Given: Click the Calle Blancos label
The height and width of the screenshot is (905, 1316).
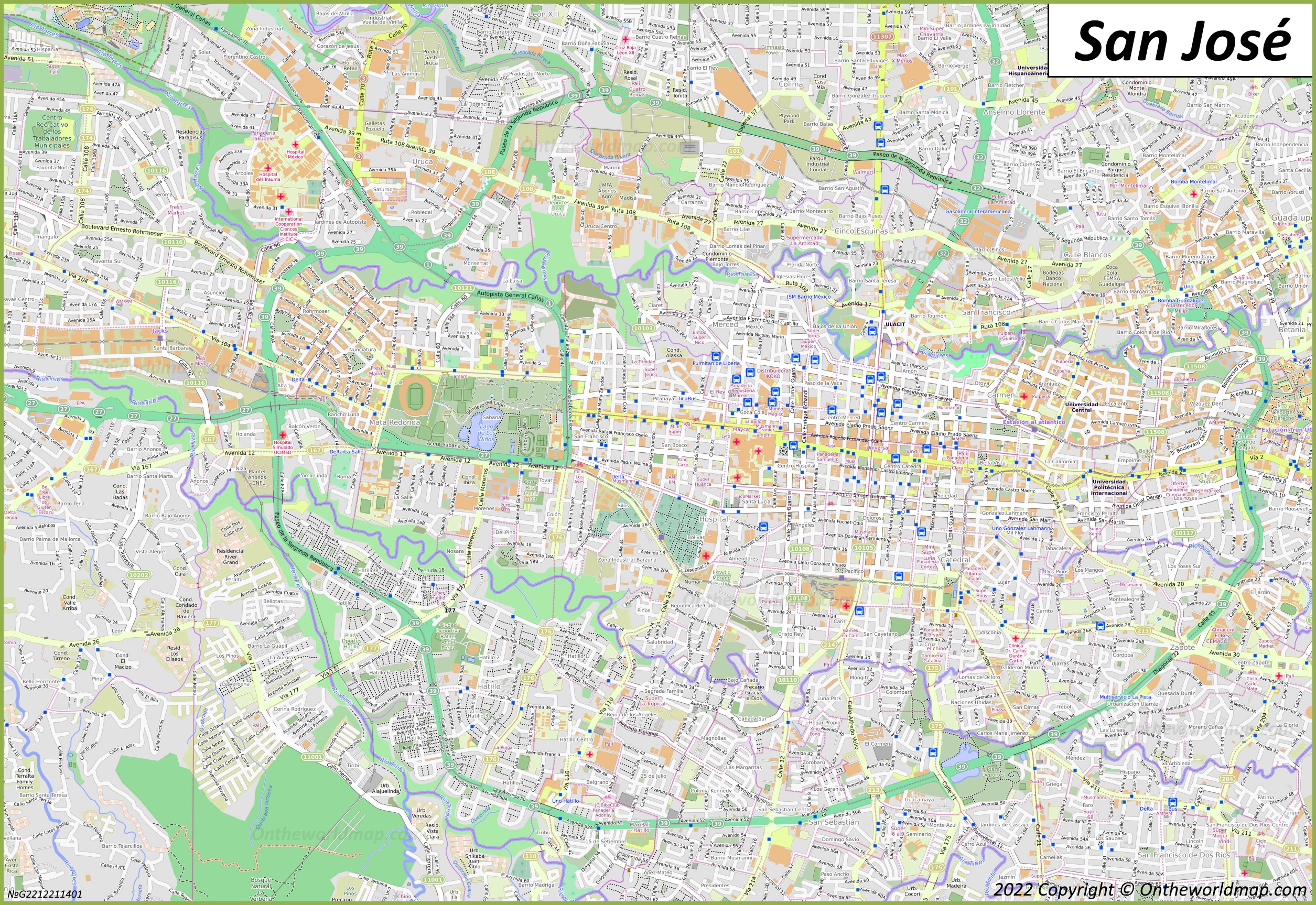Looking at the screenshot, I should 1087,255.
